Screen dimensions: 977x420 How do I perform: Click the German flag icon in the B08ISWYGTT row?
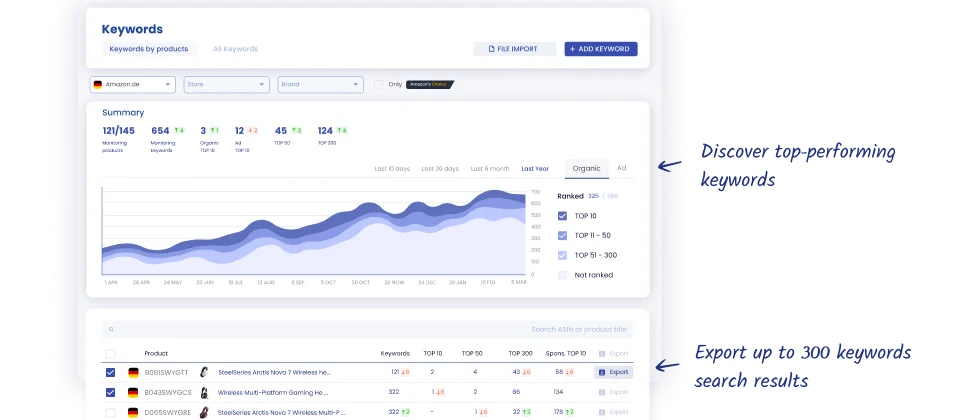(133, 372)
